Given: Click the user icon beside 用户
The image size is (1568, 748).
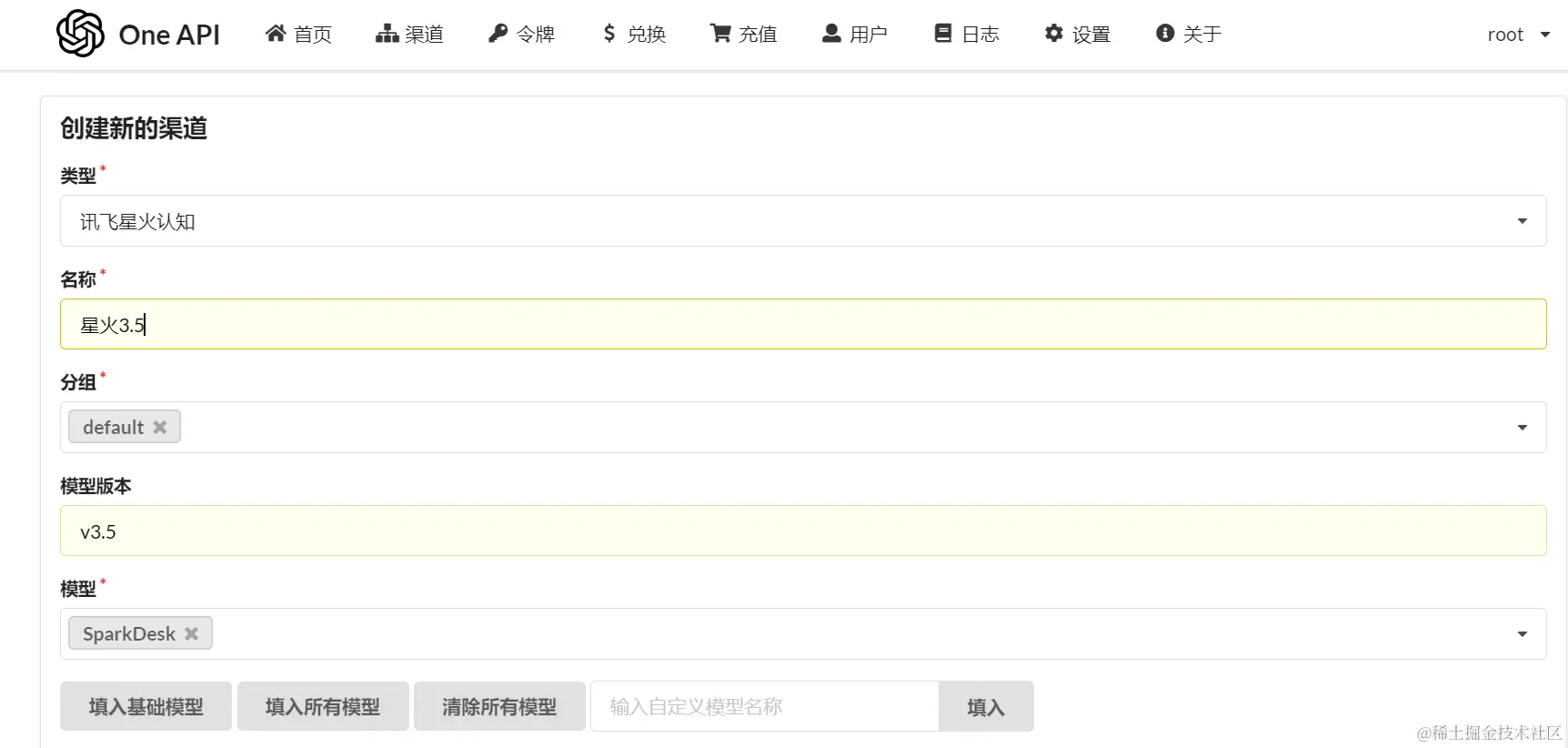Looking at the screenshot, I should pos(831,34).
